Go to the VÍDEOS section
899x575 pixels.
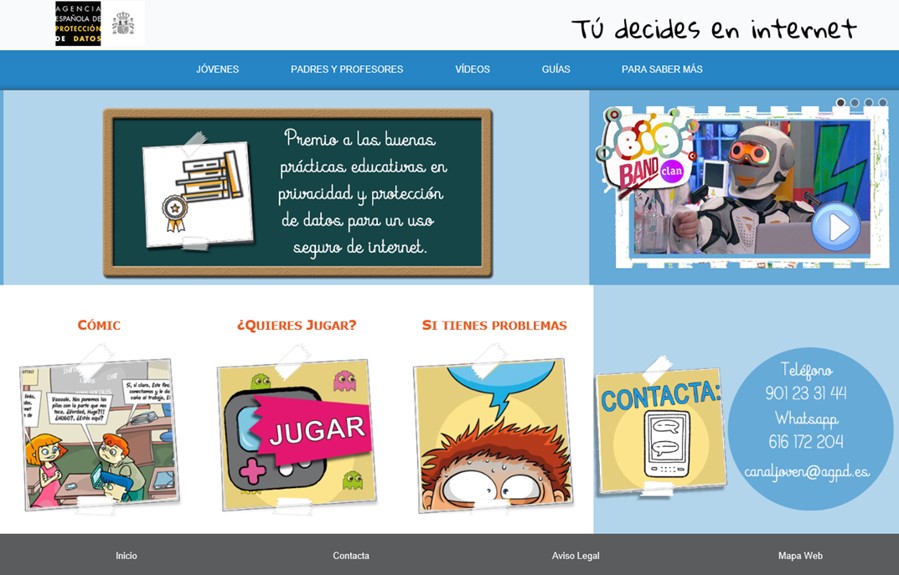472,70
